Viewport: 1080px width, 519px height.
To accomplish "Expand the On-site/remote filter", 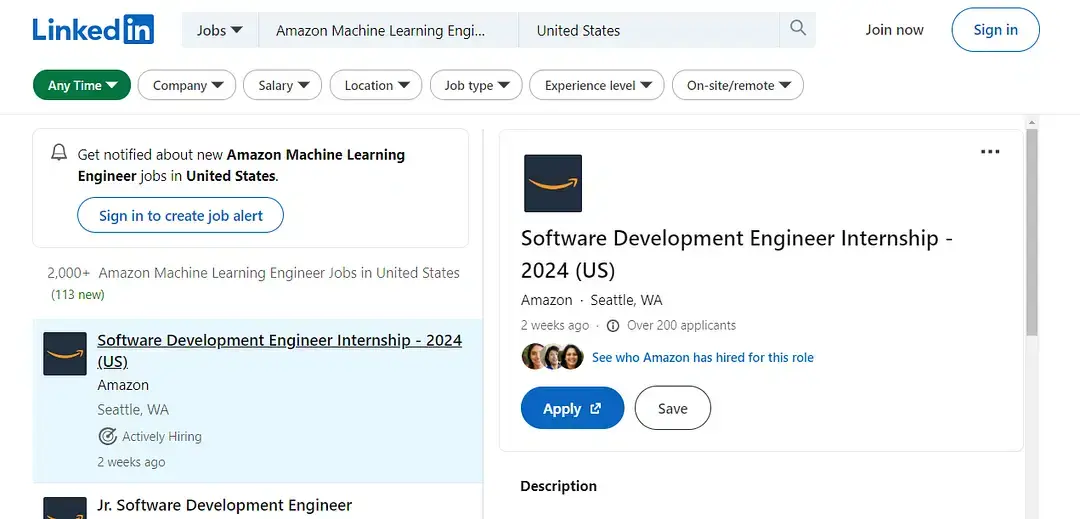I will [738, 85].
